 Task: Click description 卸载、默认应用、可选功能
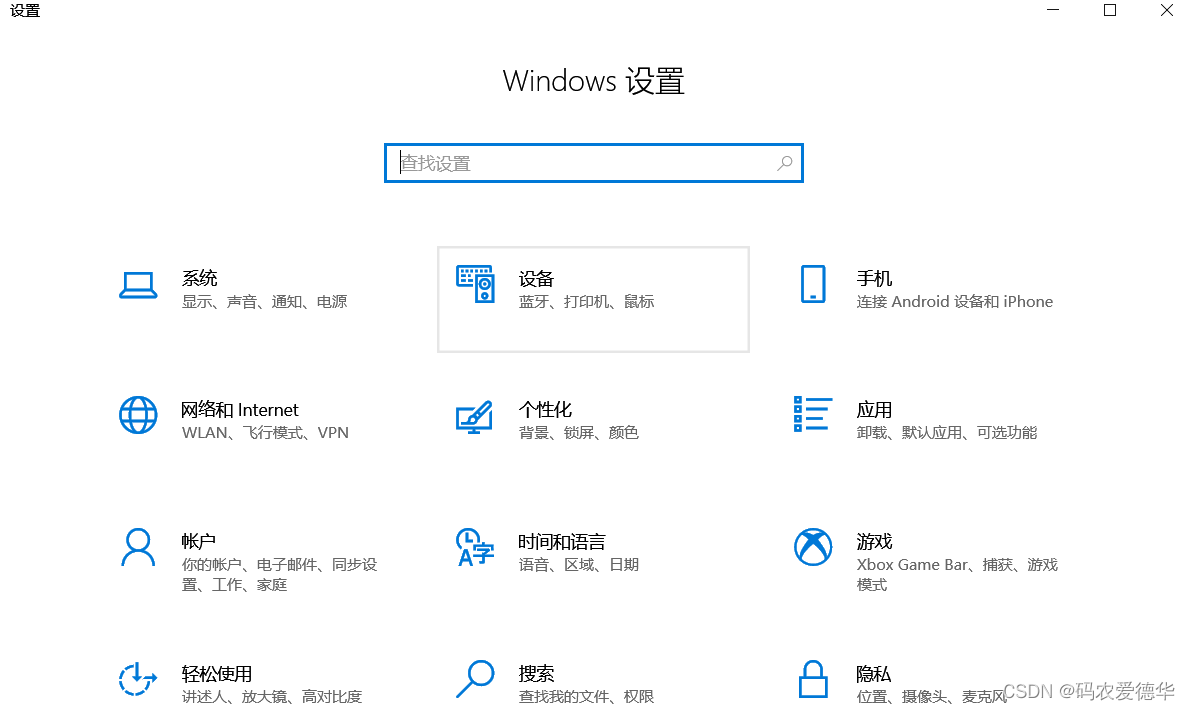(946, 432)
